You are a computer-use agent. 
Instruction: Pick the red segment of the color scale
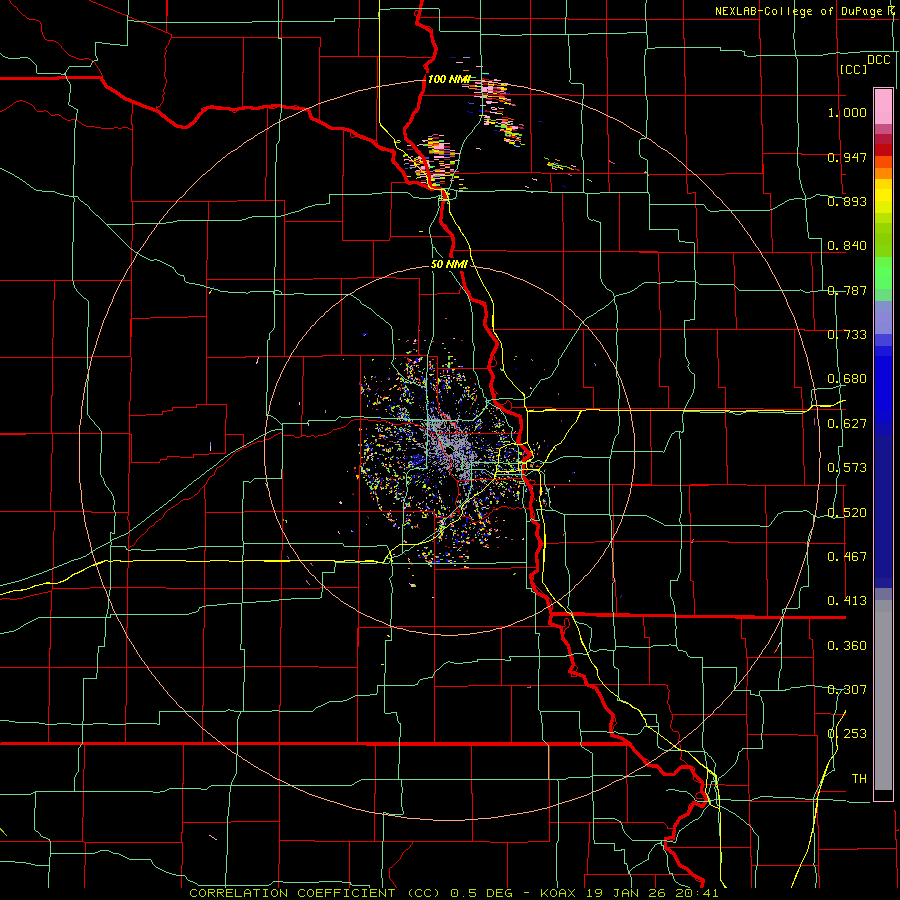(883, 150)
